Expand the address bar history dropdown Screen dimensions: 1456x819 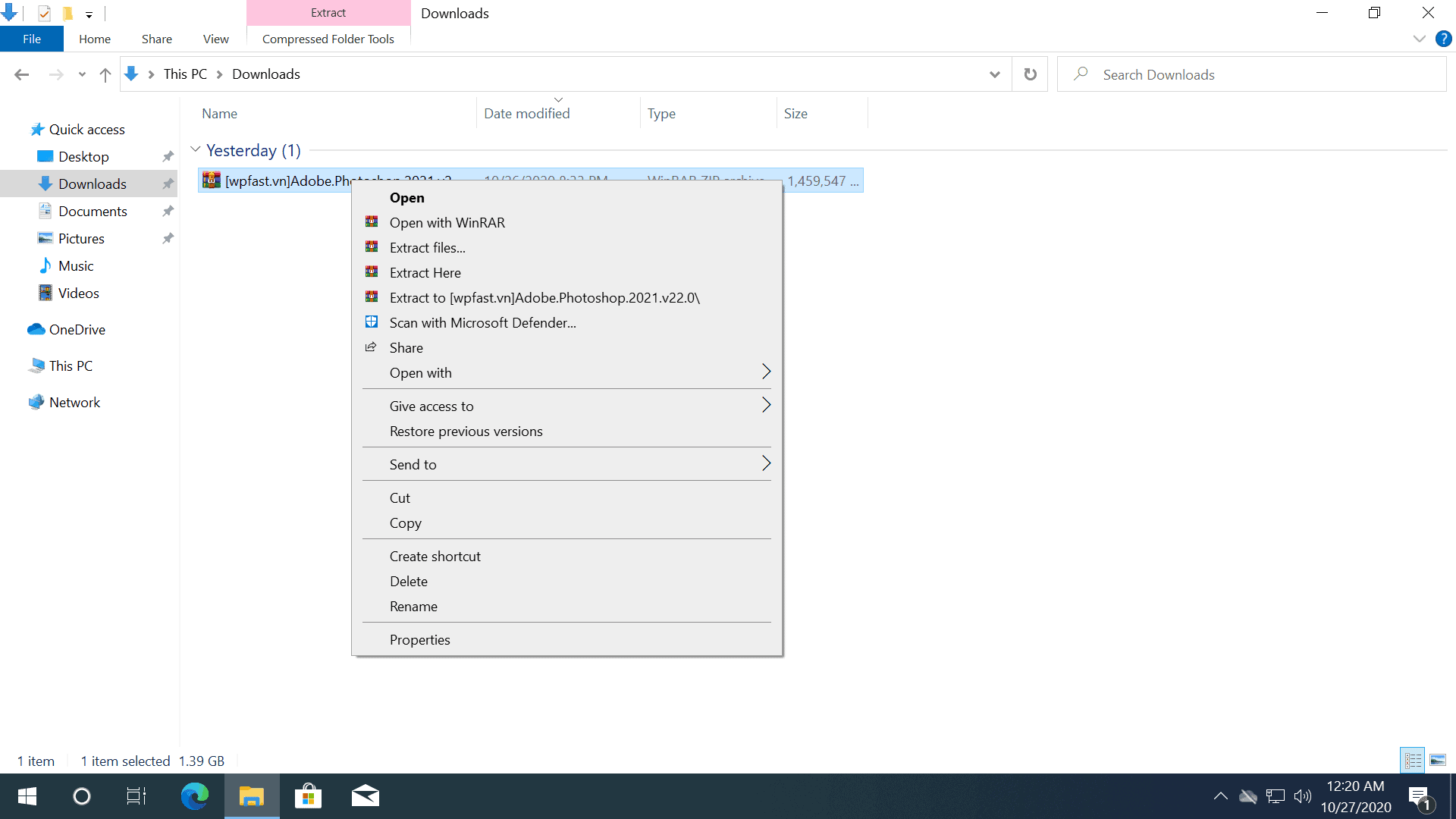pyautogui.click(x=994, y=74)
